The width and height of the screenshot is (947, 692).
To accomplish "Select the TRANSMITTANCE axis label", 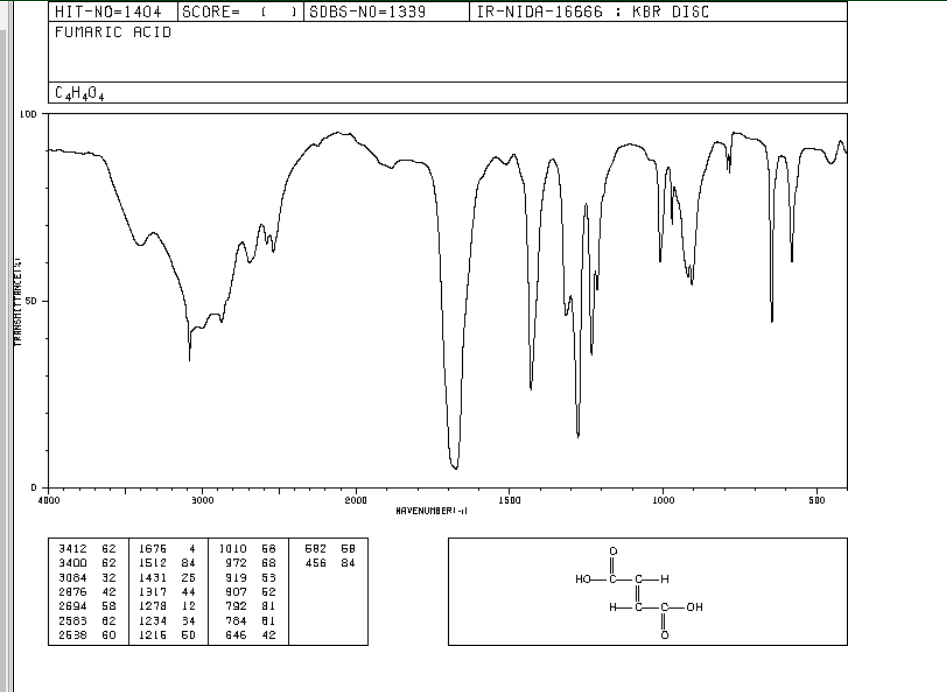I will pos(18,300).
